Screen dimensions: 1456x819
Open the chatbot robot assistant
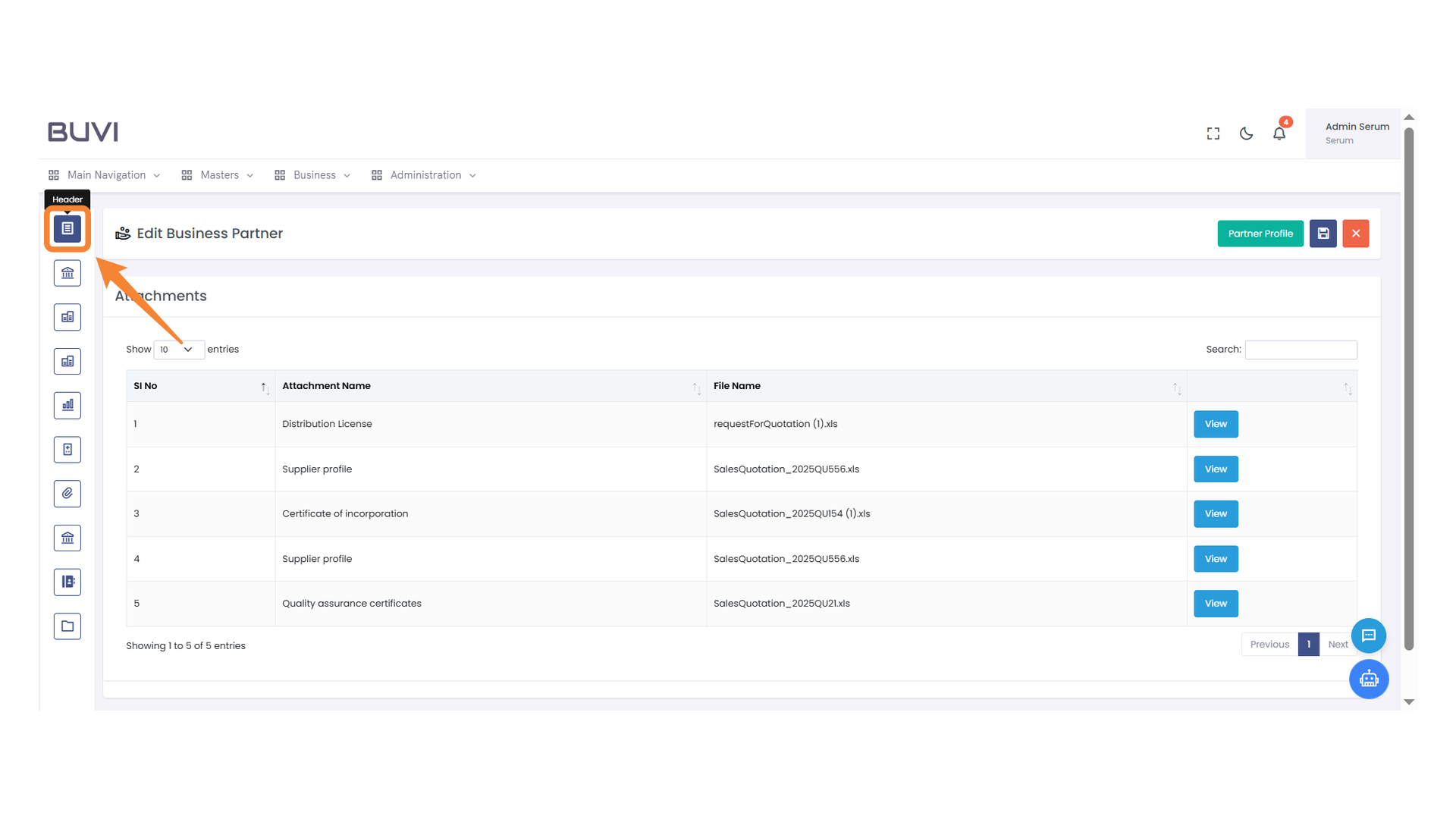click(1368, 679)
